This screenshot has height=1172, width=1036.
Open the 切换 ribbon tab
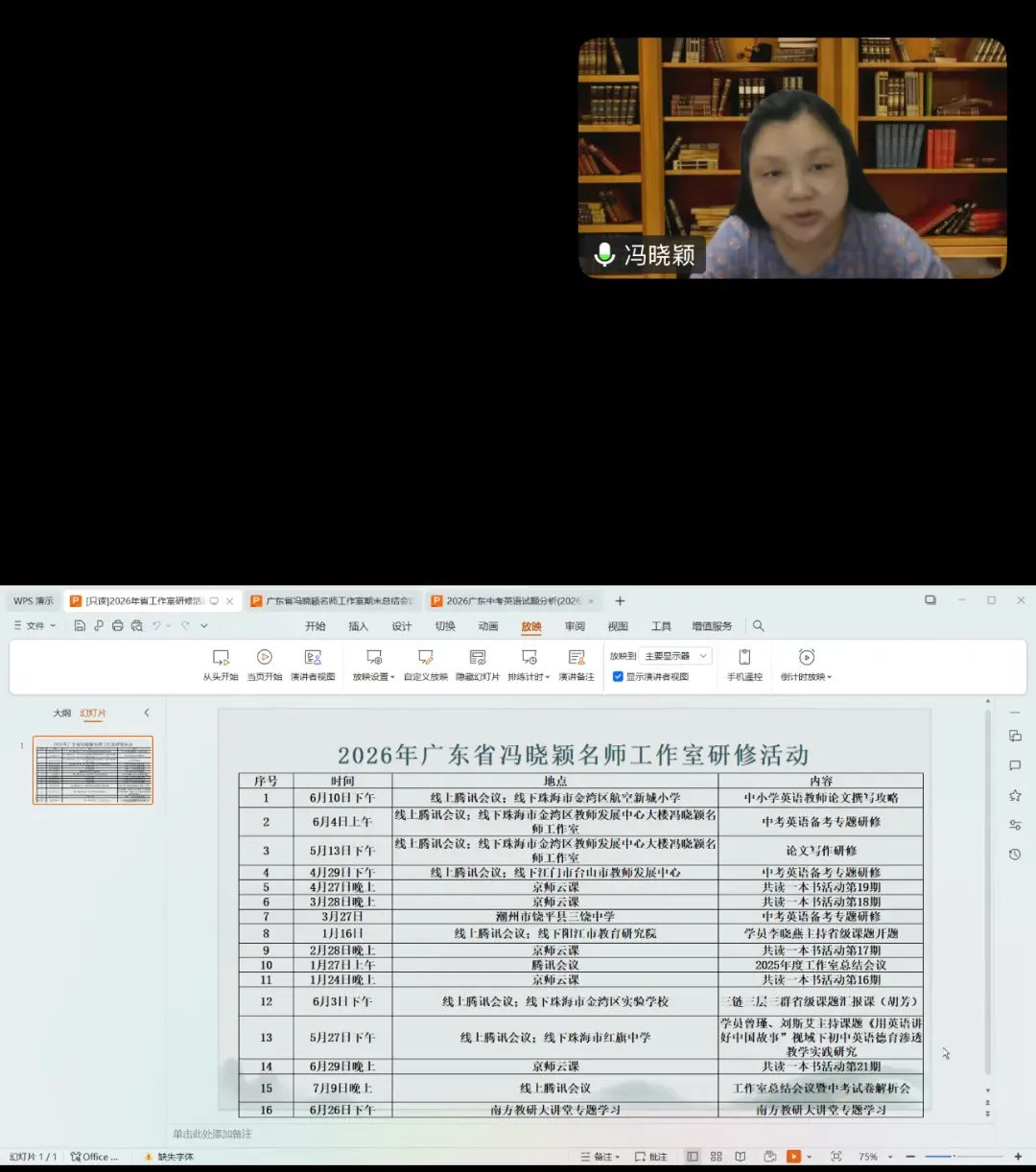[x=445, y=626]
